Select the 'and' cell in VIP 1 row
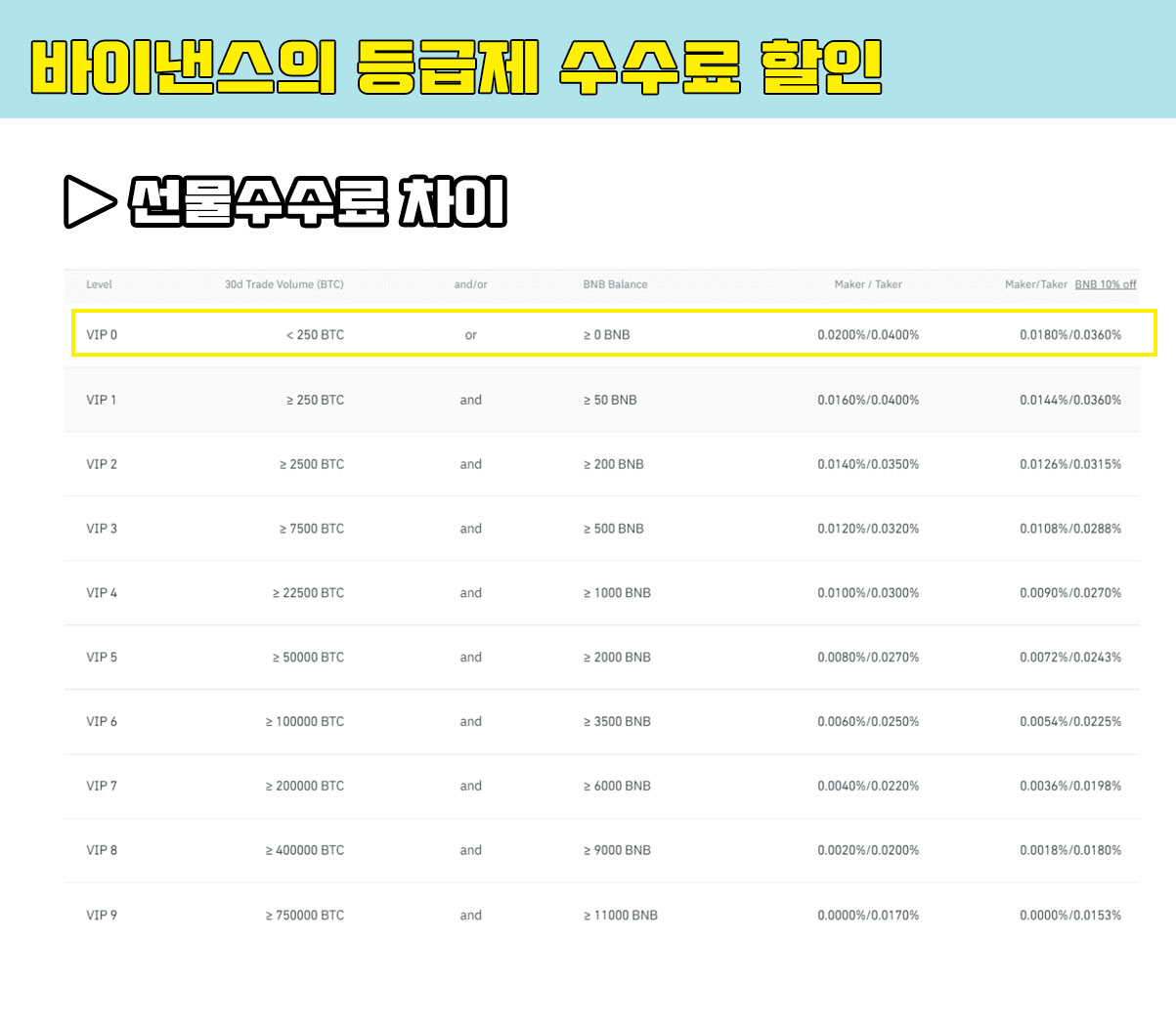Screen dimensions: 1176x1026 471,400
